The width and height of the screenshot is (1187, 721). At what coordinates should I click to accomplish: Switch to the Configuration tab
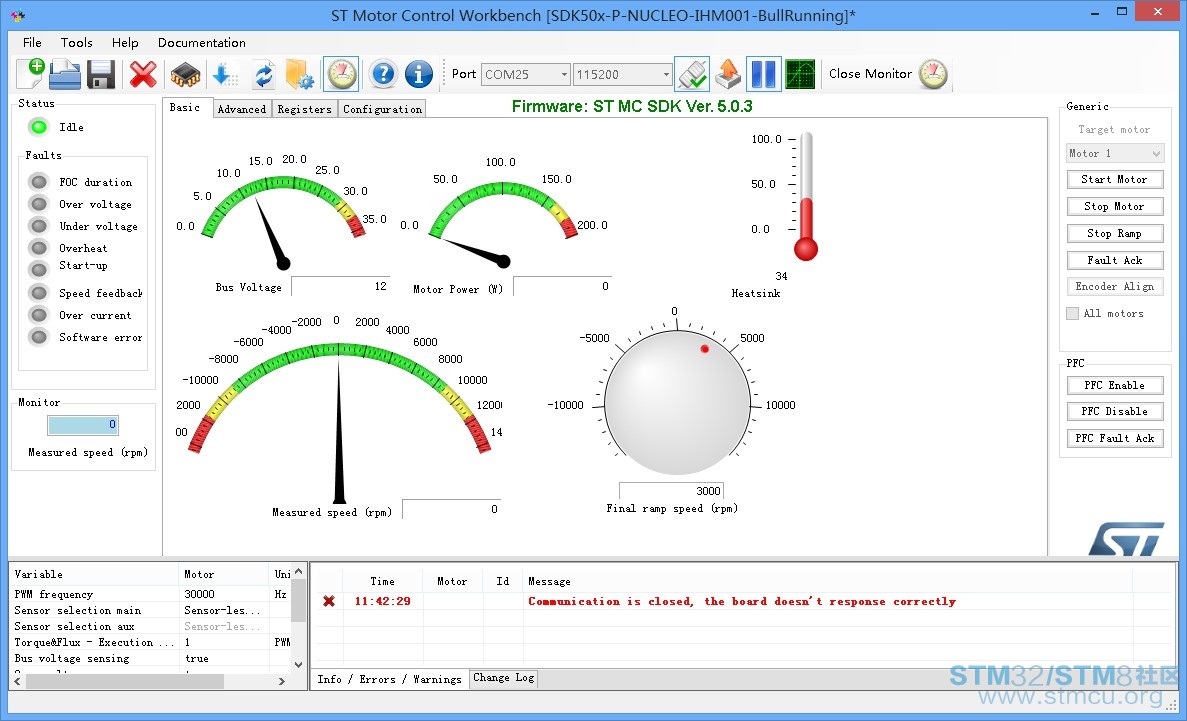coord(382,109)
